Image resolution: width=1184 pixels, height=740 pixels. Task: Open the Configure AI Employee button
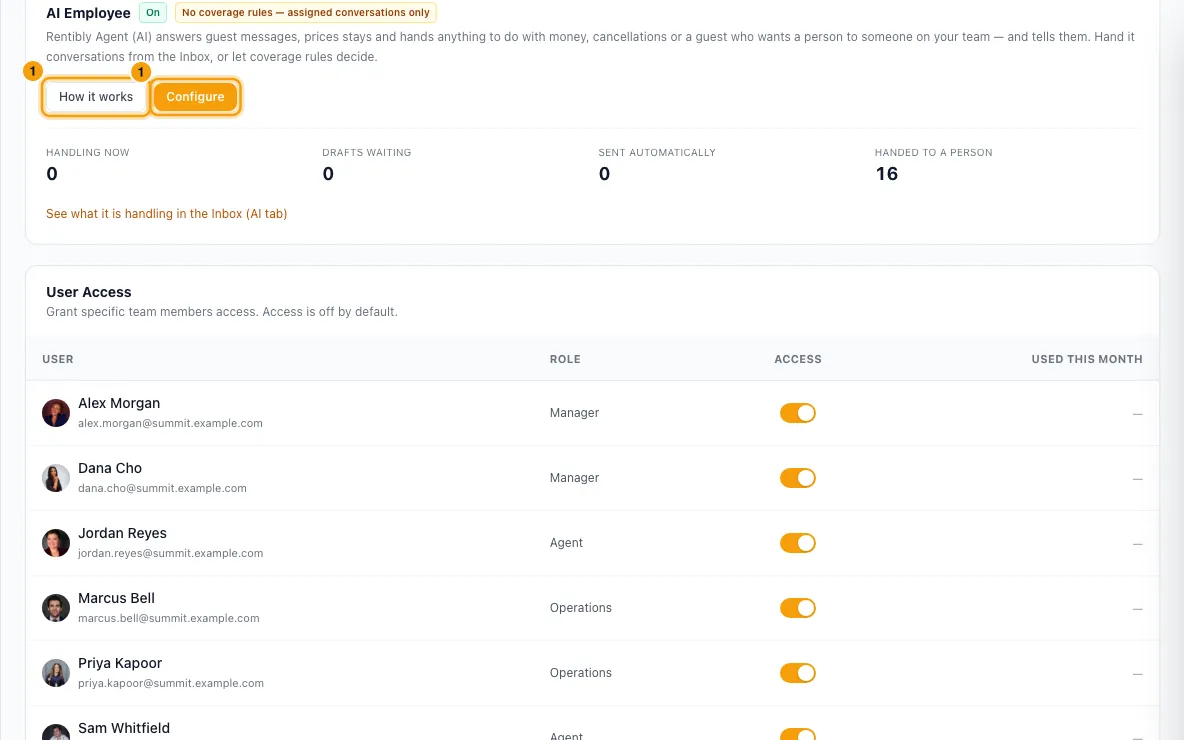point(195,97)
